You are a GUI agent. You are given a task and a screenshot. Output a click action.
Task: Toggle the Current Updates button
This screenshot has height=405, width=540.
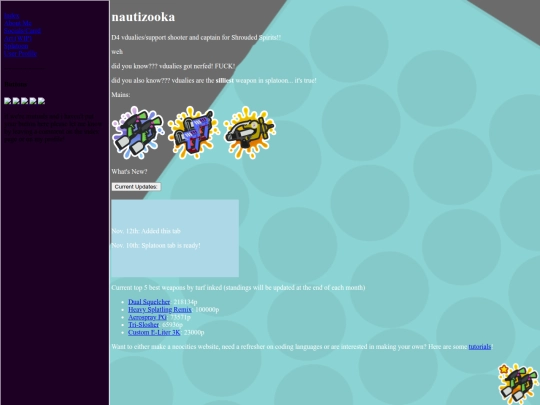click(x=136, y=187)
